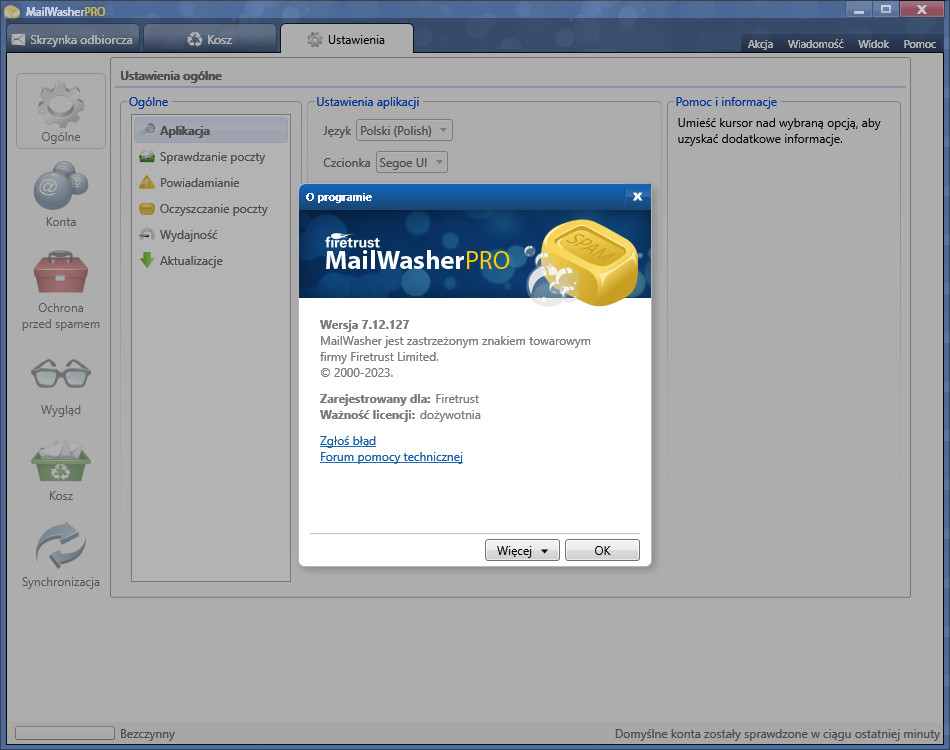
Task: Click the Sprawdzanie poczty inbox icon
Action: click(147, 157)
